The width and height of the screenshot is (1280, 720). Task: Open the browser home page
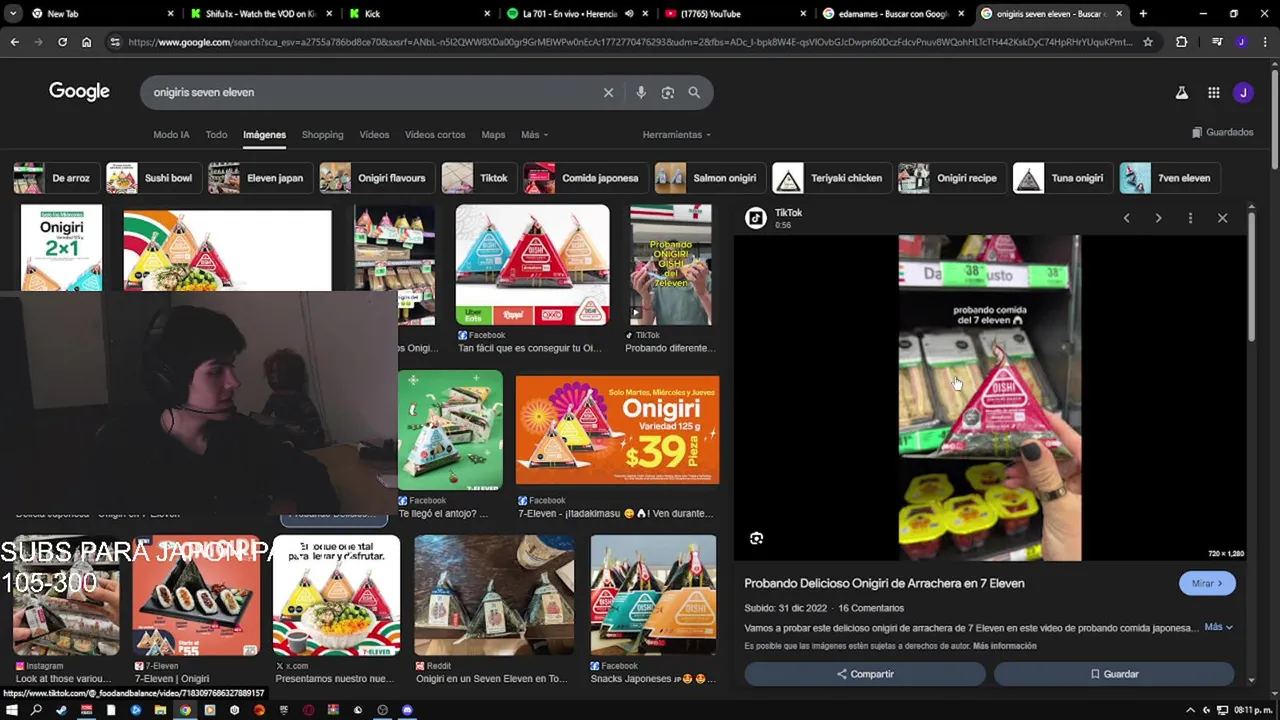pos(86,42)
